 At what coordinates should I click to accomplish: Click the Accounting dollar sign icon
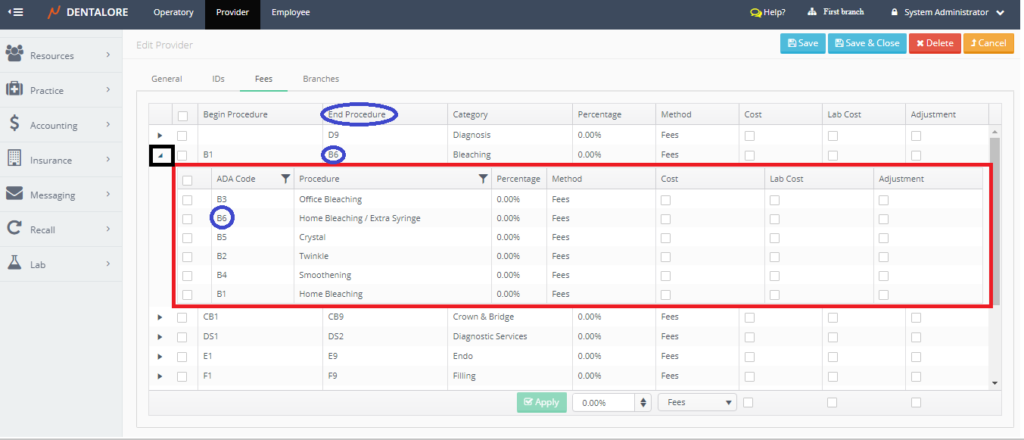click(14, 124)
